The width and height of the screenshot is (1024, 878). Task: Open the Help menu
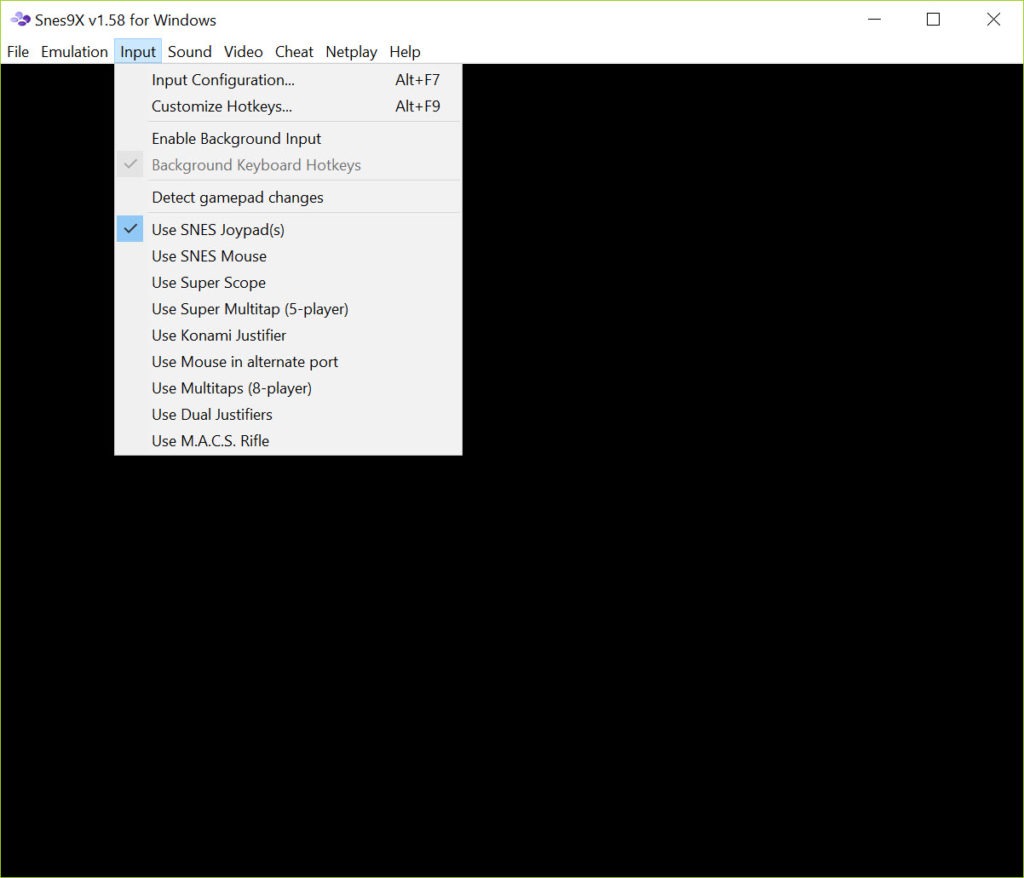[x=405, y=52]
